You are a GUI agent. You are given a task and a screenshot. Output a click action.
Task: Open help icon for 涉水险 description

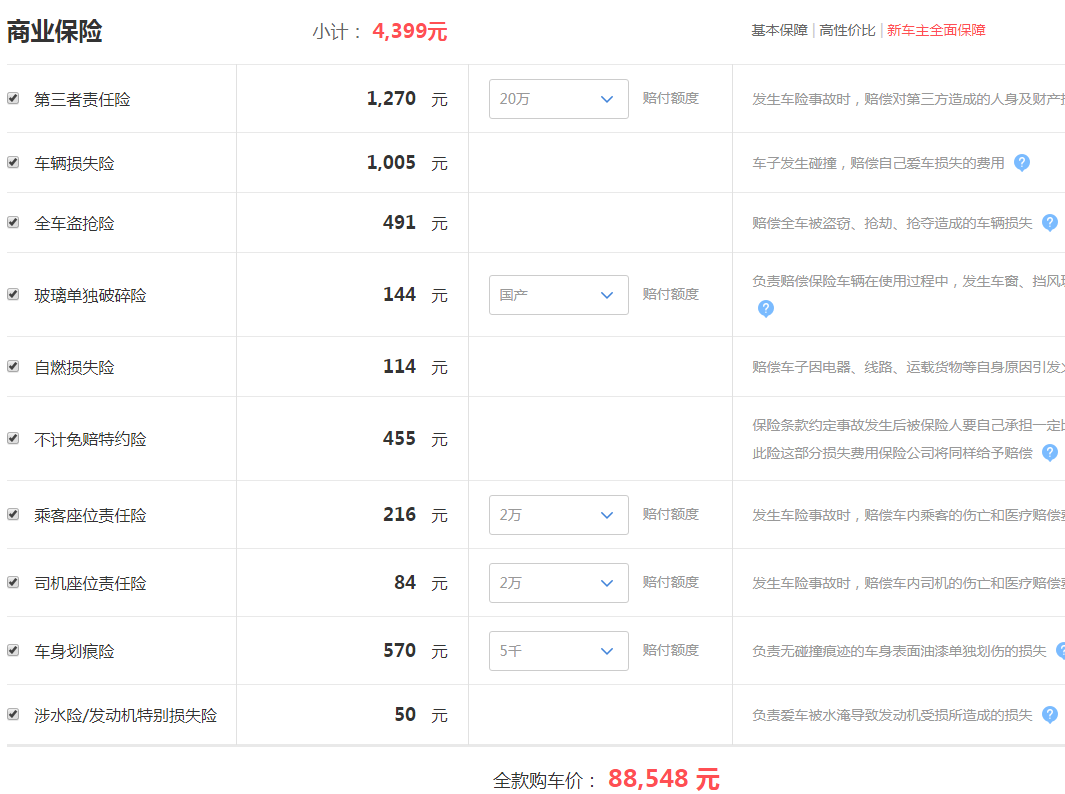click(x=1049, y=715)
